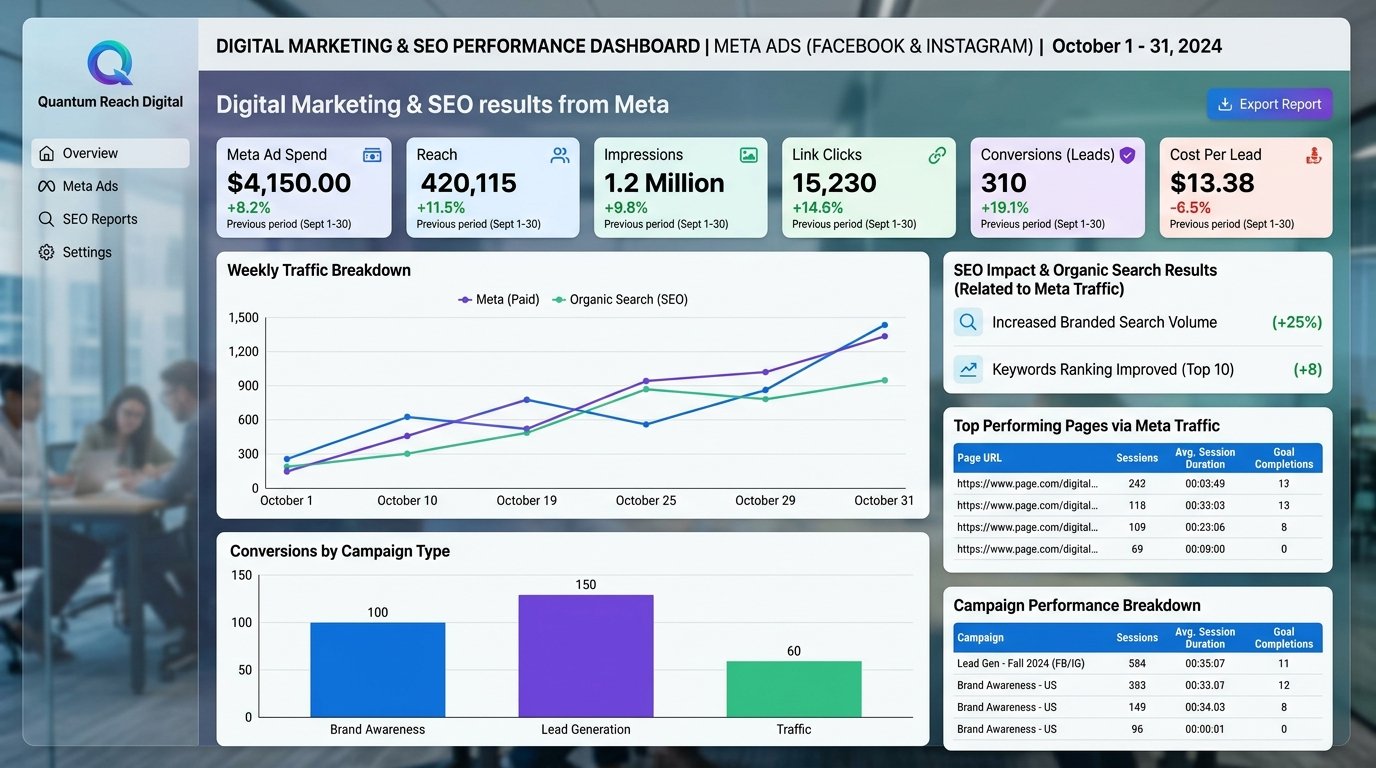Click the 00:03:49 session duration cell

click(1205, 484)
